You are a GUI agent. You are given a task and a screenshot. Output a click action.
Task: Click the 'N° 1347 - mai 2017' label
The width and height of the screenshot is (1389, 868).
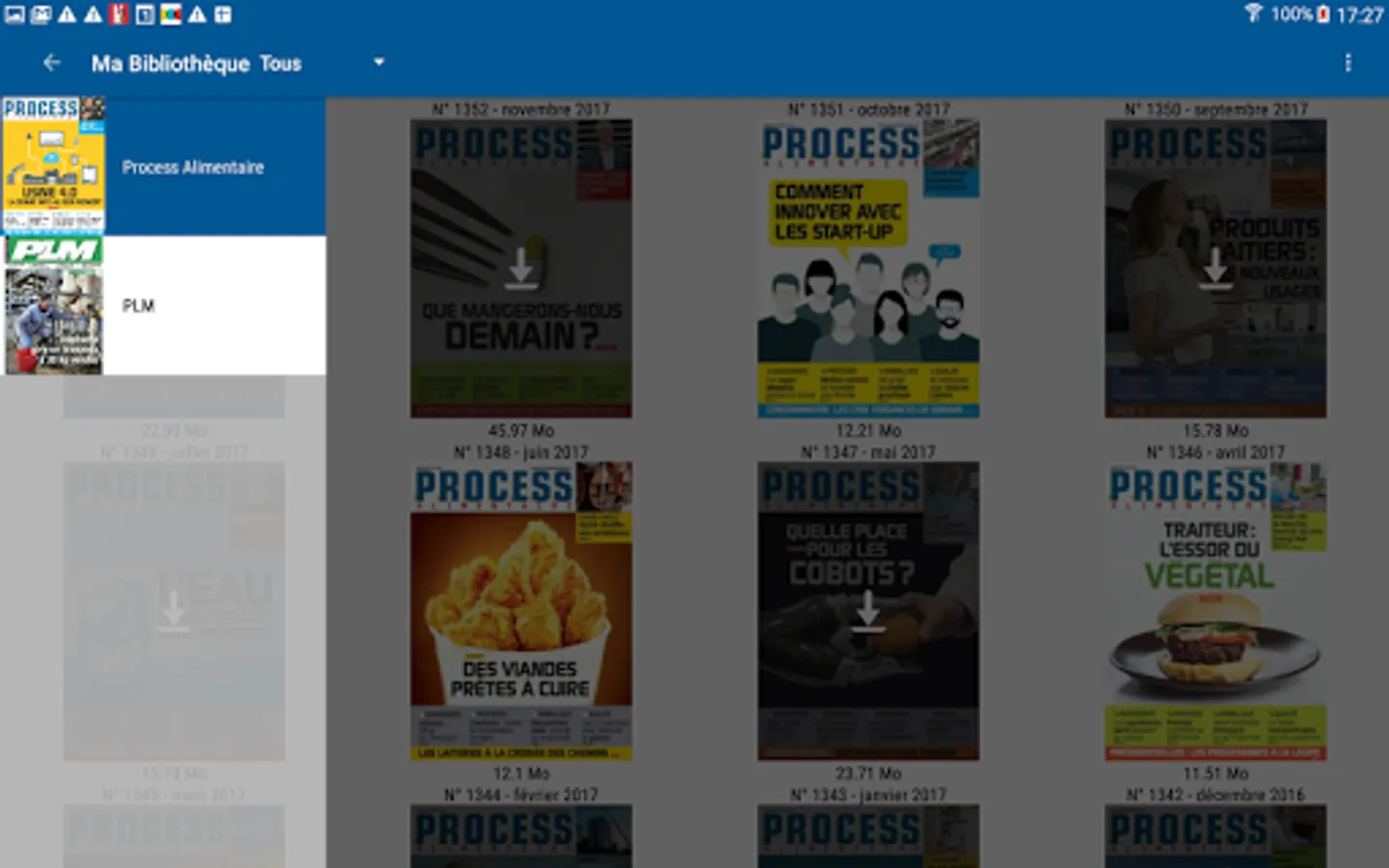(x=868, y=451)
